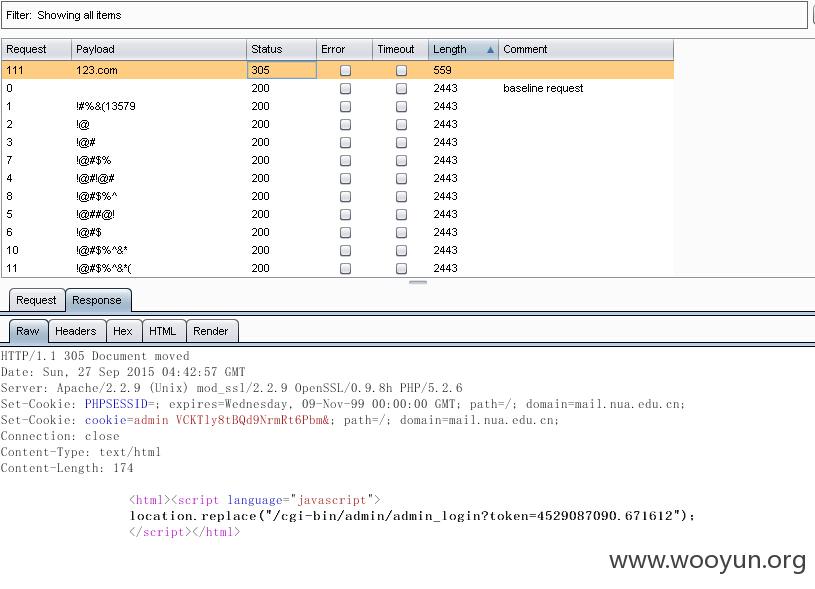Click the Length sort ascending arrow

[x=490, y=50]
